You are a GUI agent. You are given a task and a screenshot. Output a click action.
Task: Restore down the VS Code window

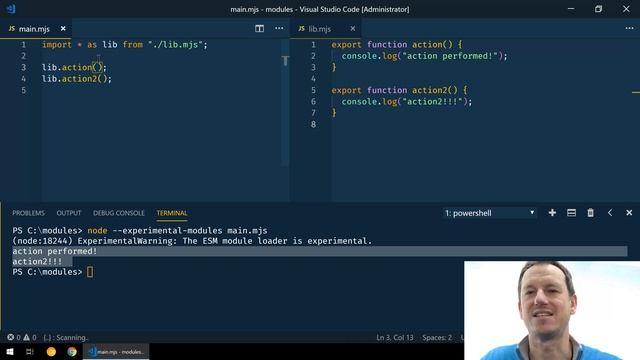tap(598, 9)
